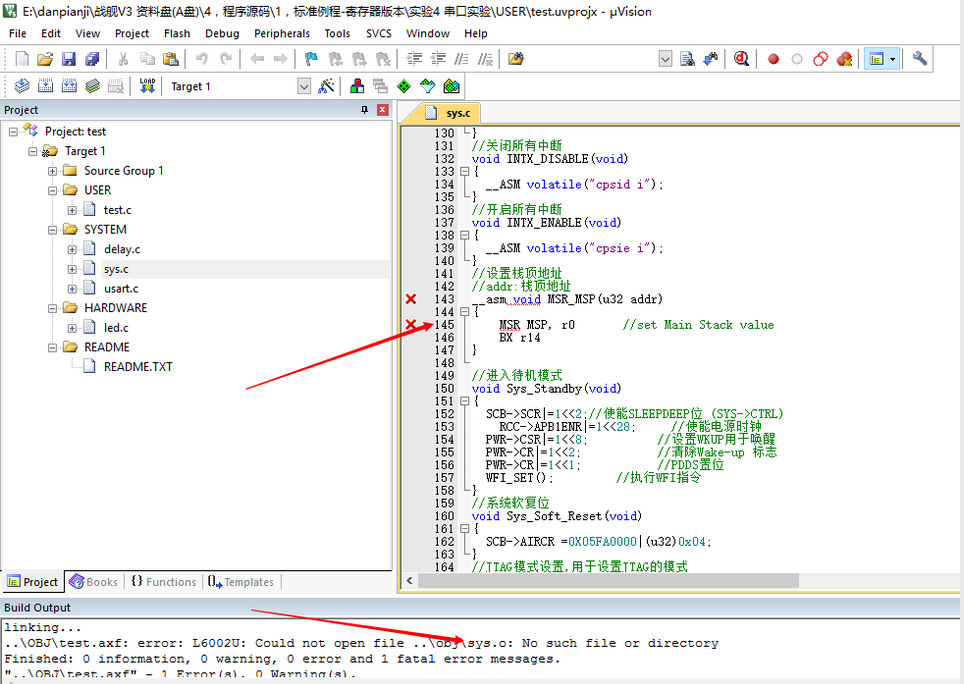This screenshot has width=964, height=684.
Task: Select README.TXT in the project tree
Action: tap(138, 367)
